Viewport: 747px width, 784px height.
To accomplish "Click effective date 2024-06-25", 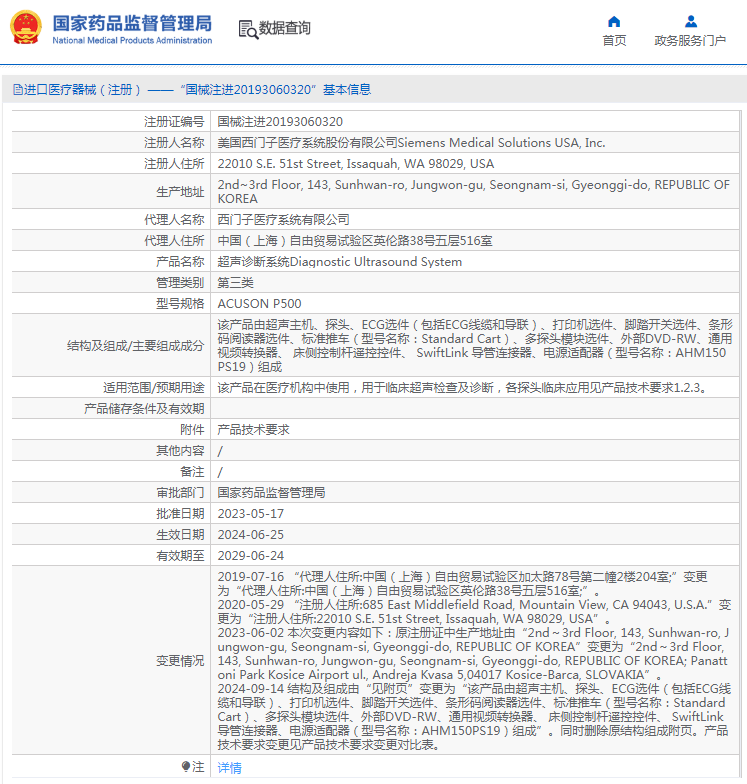I will pyautogui.click(x=250, y=534).
